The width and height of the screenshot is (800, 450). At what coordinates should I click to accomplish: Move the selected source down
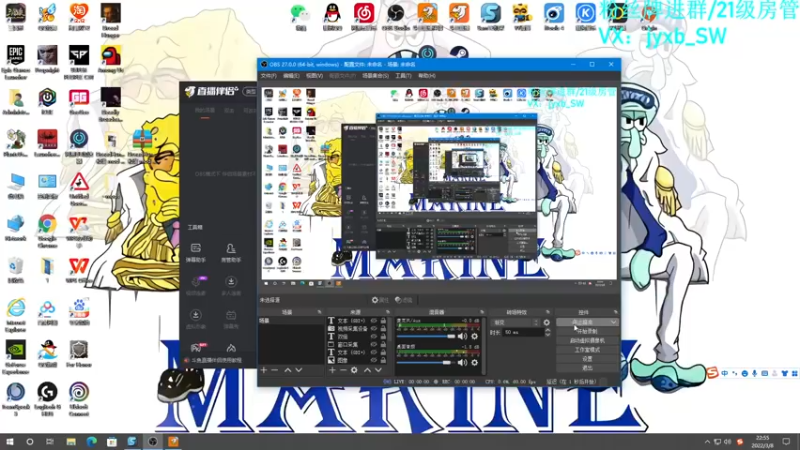click(378, 370)
